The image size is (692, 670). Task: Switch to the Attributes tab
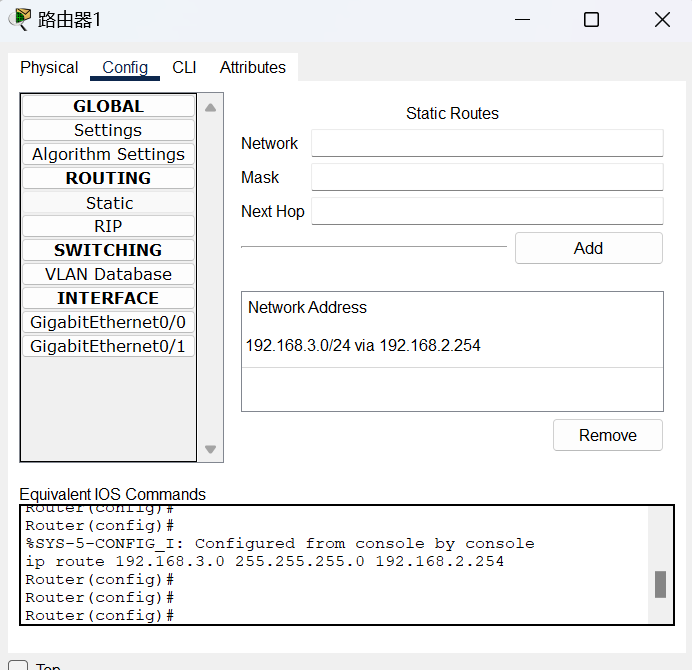(x=253, y=67)
